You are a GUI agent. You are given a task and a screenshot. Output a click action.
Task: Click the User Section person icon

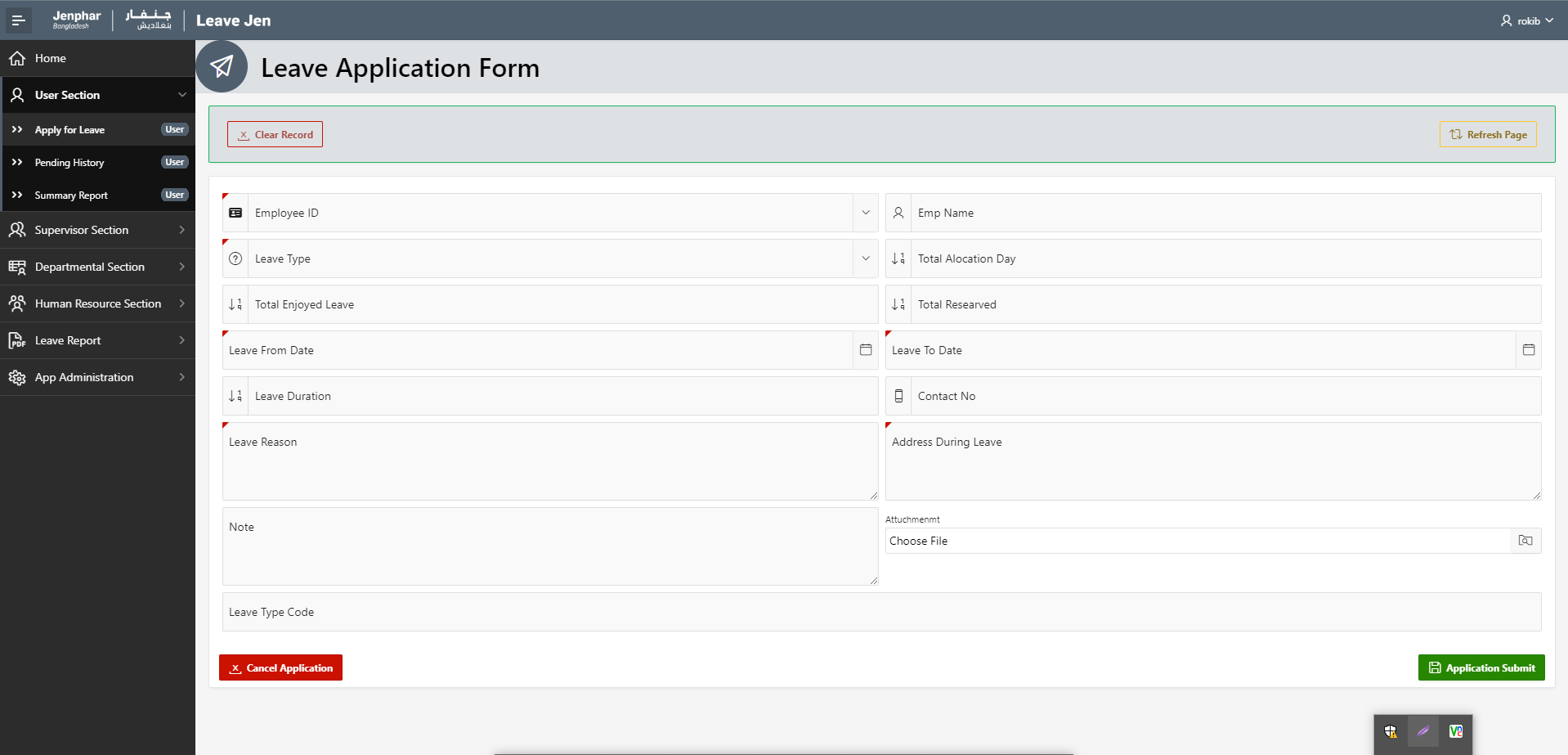pyautogui.click(x=17, y=95)
